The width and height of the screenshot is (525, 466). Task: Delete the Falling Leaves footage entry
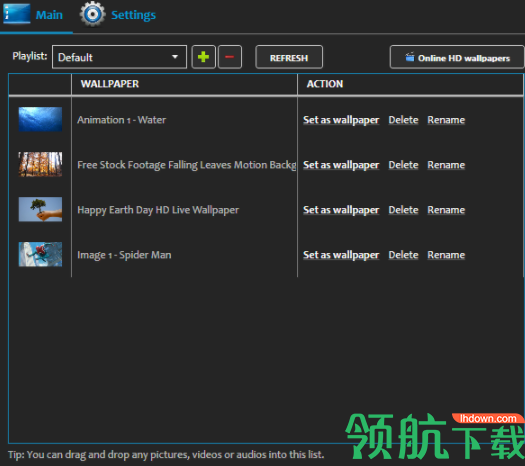(403, 165)
